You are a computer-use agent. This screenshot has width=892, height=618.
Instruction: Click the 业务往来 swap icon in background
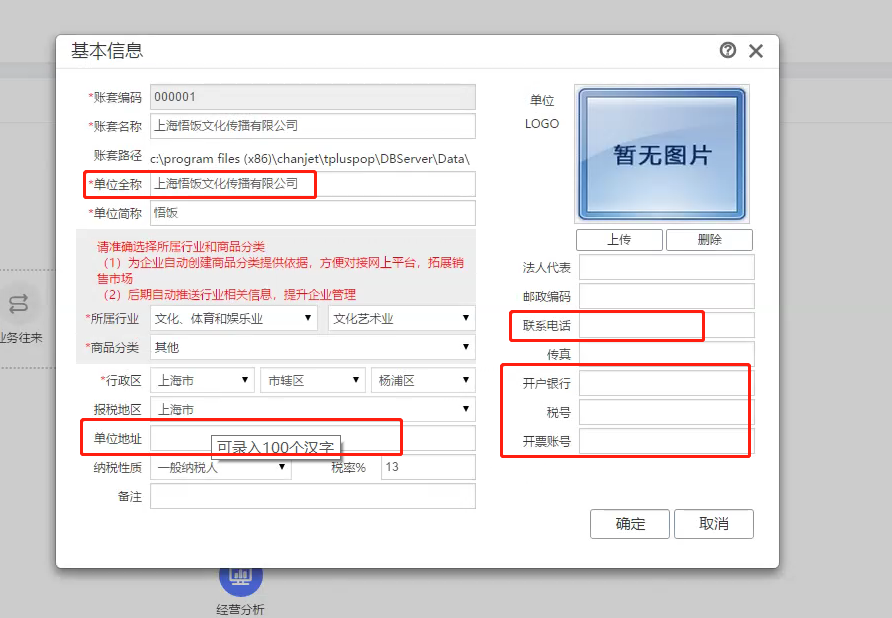[x=18, y=303]
